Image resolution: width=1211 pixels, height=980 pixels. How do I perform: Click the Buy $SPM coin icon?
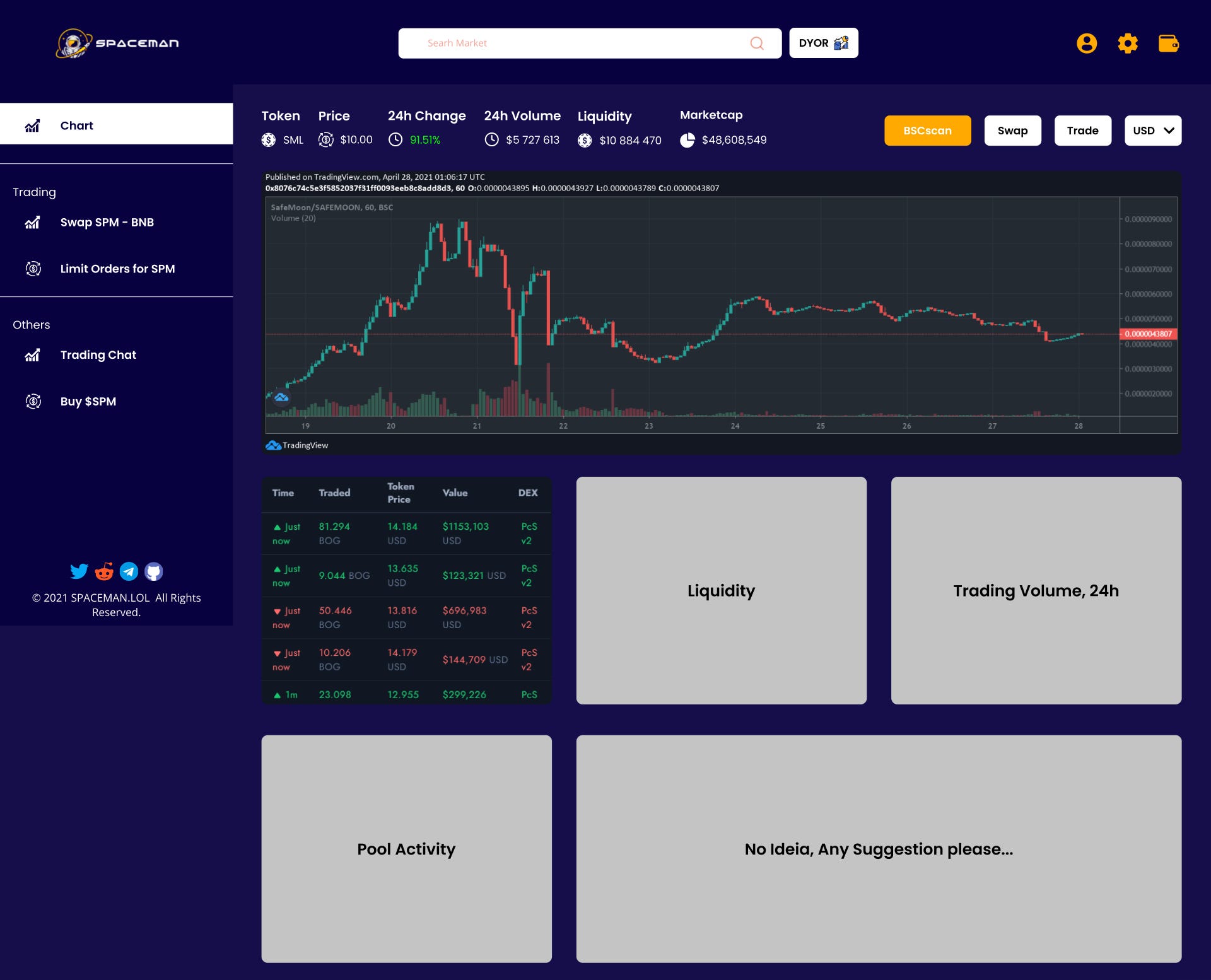point(33,401)
